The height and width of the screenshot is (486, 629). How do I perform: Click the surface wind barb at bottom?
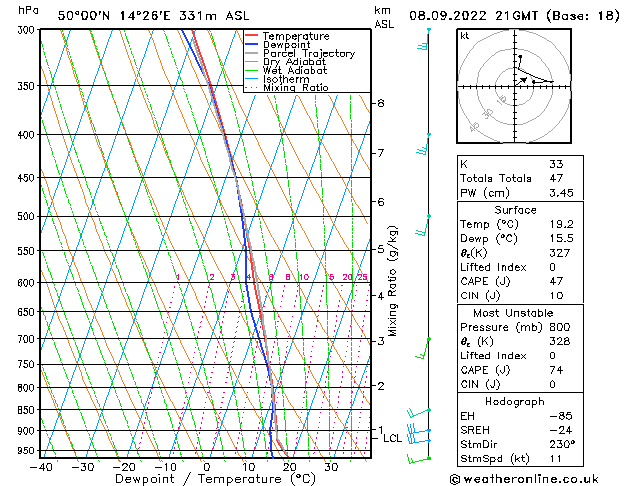click(419, 459)
